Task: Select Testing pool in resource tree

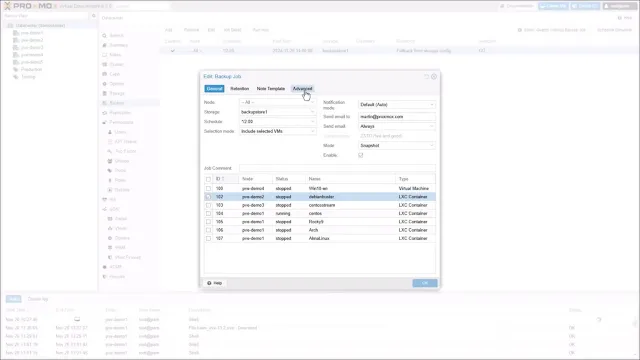Action: [x=28, y=77]
